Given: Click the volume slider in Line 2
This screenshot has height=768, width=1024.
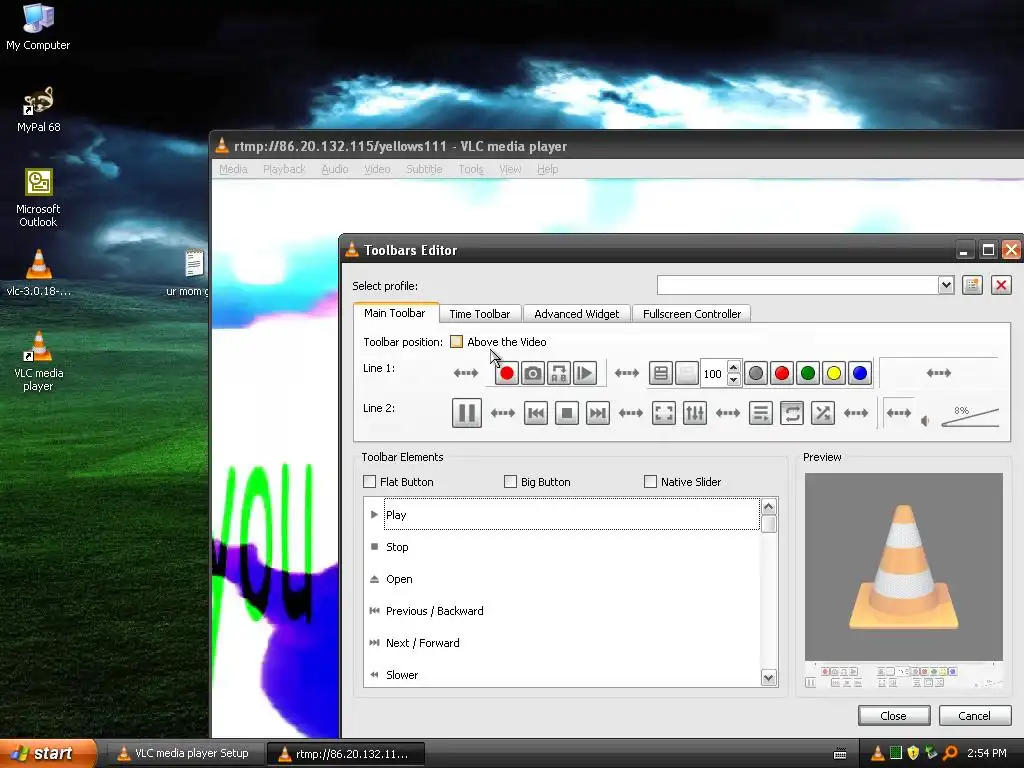Looking at the screenshot, I should (x=970, y=417).
